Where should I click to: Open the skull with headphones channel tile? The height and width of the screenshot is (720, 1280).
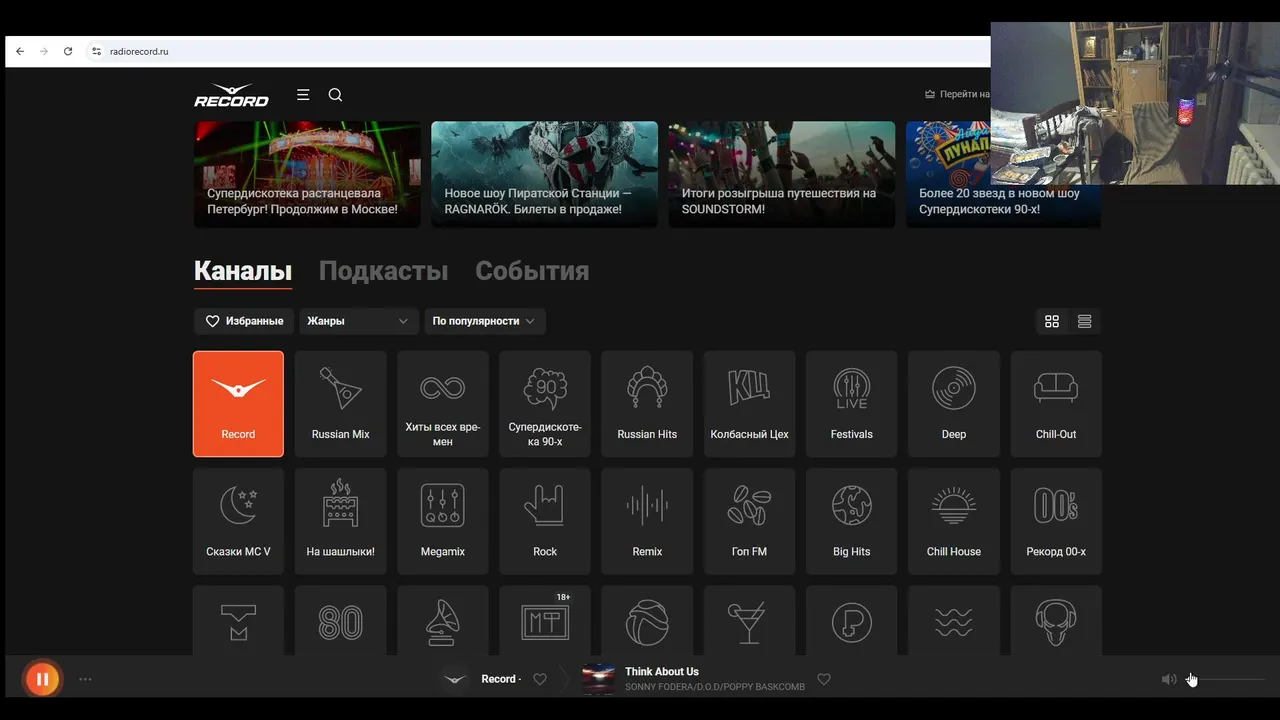tap(1056, 621)
